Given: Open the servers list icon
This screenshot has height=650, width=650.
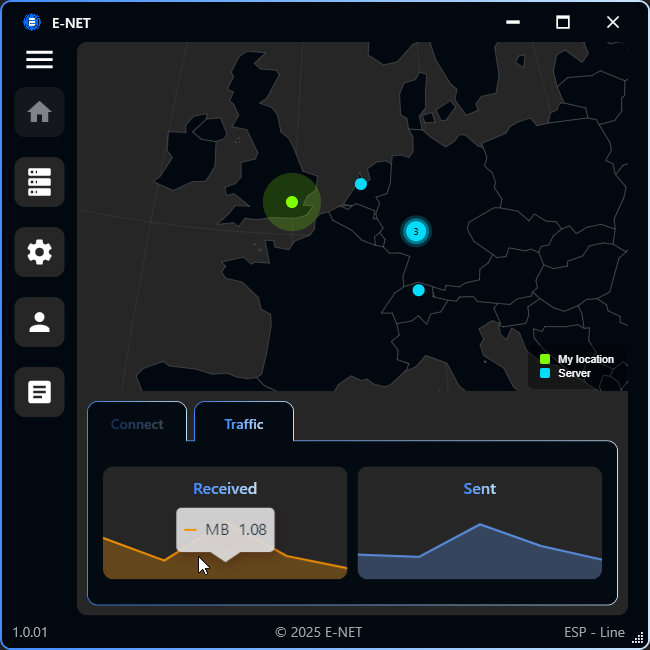Looking at the screenshot, I should [39, 182].
